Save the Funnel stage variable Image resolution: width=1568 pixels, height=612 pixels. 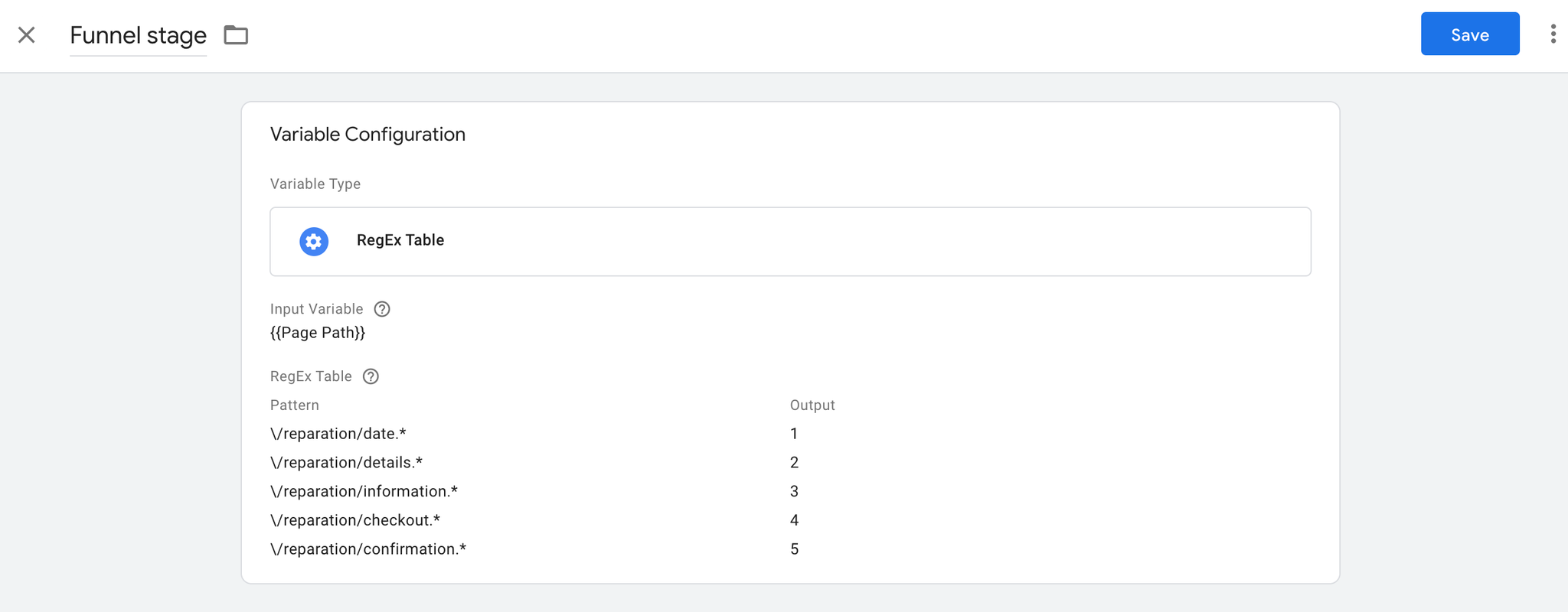(1470, 34)
